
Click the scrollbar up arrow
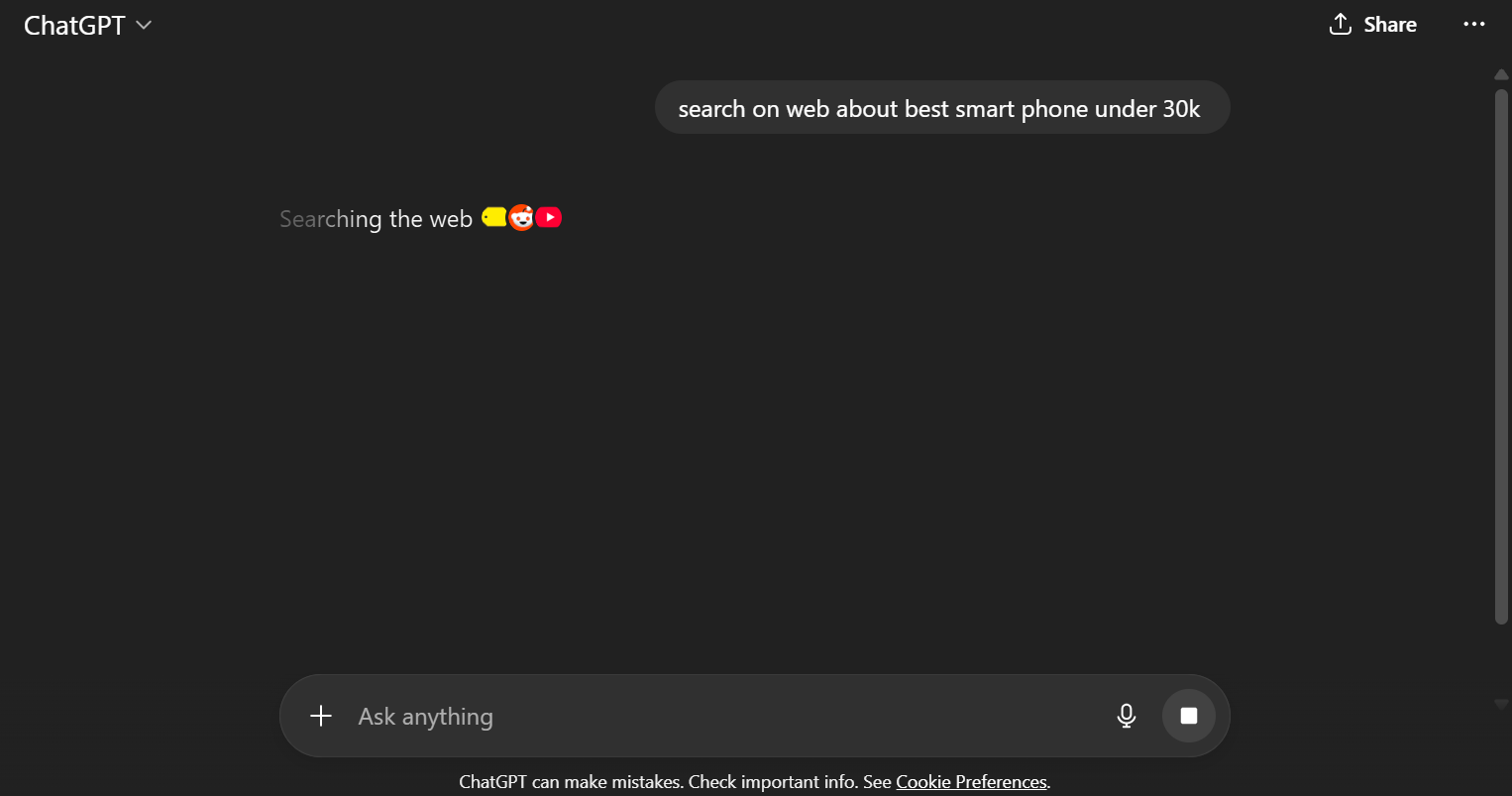coord(1500,75)
